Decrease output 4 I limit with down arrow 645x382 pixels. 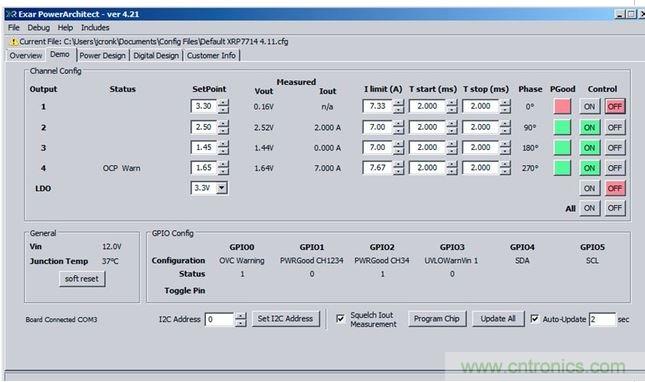[x=398, y=171]
